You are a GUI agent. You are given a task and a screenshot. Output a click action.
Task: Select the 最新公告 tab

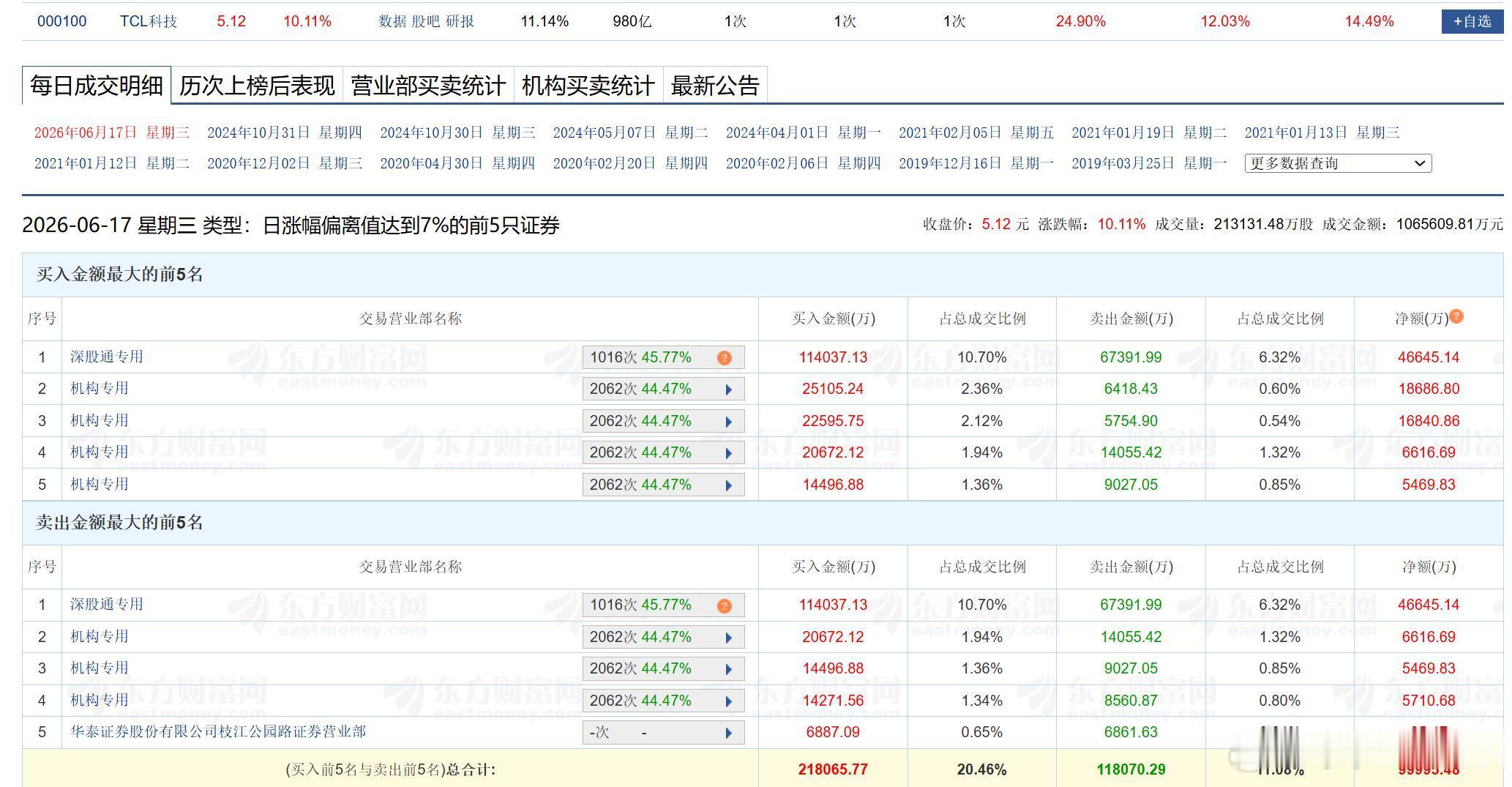715,86
